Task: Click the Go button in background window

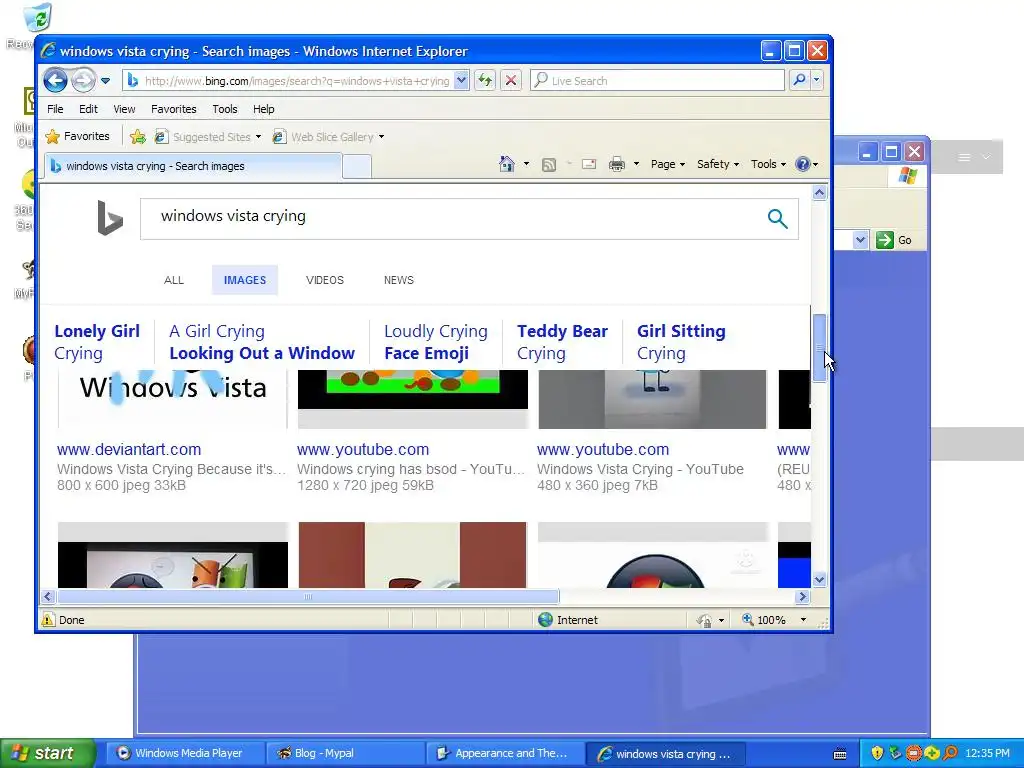Action: click(893, 240)
